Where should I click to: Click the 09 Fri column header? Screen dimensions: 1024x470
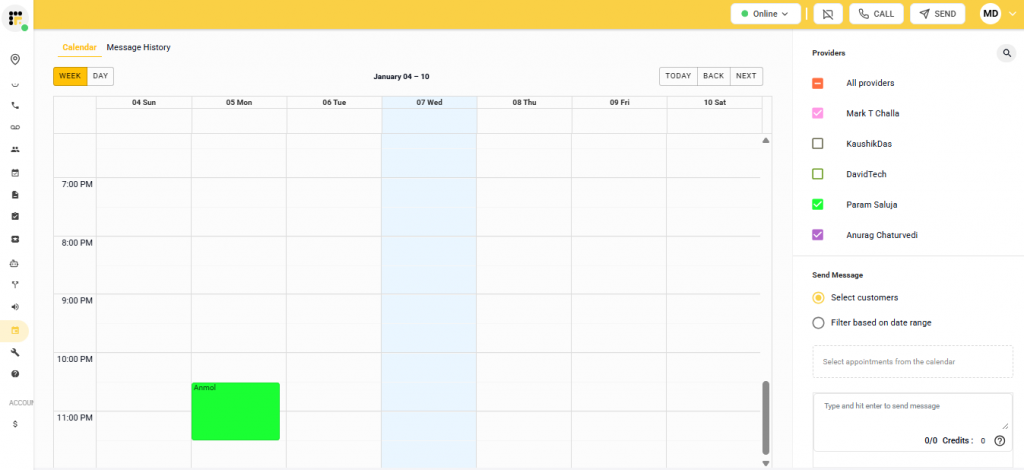pos(620,103)
